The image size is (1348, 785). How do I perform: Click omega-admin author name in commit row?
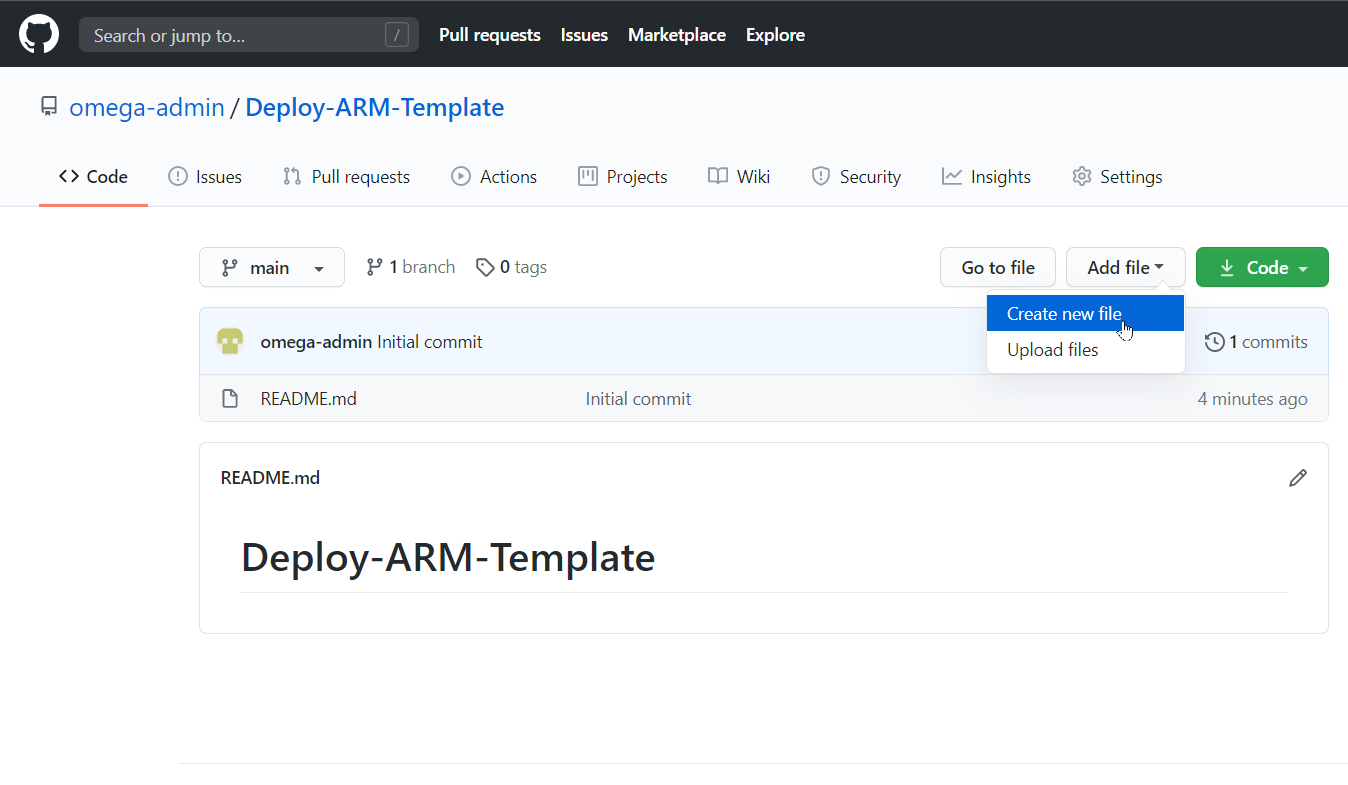(316, 342)
